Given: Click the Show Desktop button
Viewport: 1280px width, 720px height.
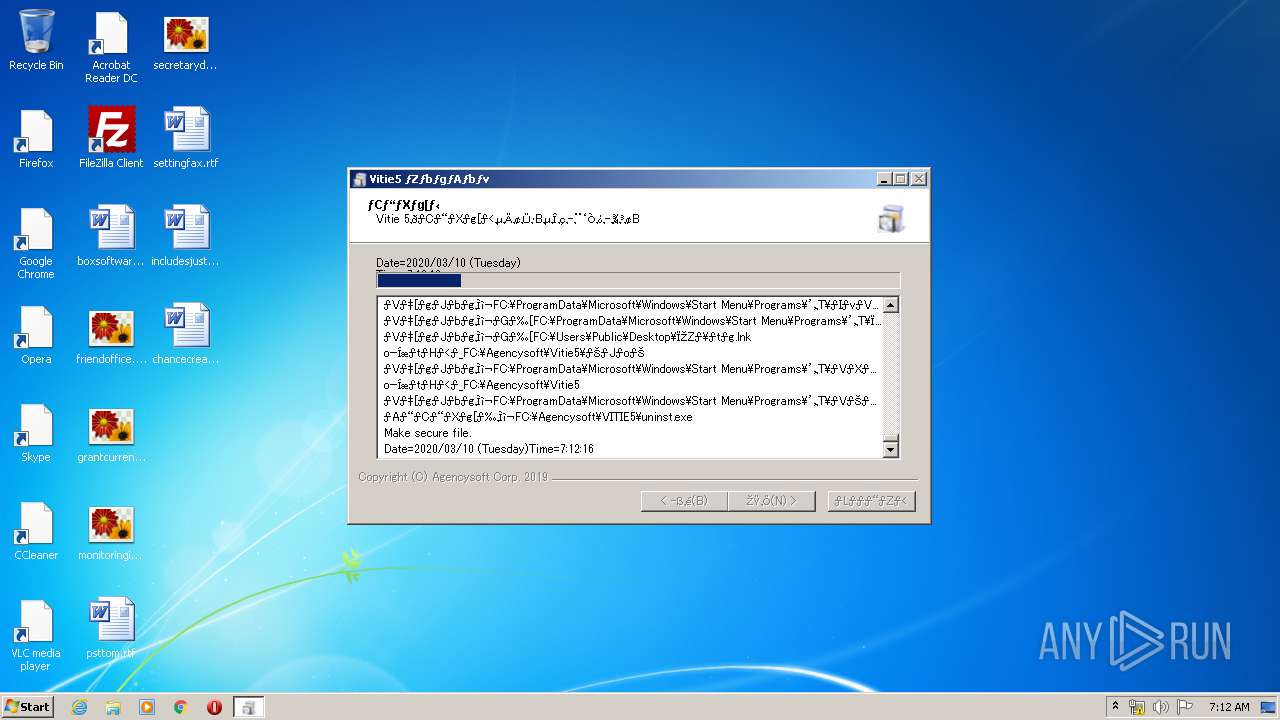Looking at the screenshot, I should click(x=1268, y=707).
